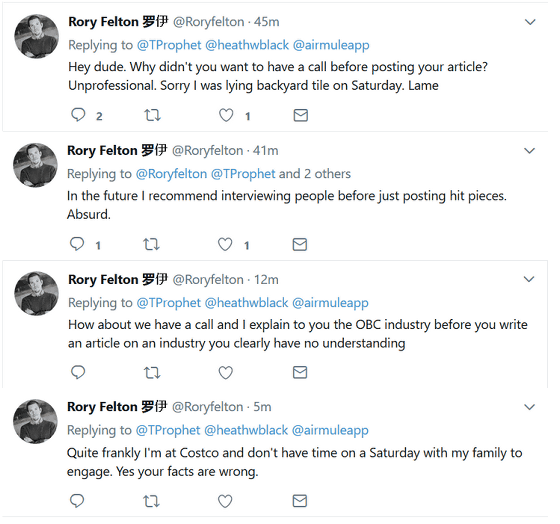Reply to the 41m 'hit pieces' tweet
The height and width of the screenshot is (524, 560).
click(77, 244)
